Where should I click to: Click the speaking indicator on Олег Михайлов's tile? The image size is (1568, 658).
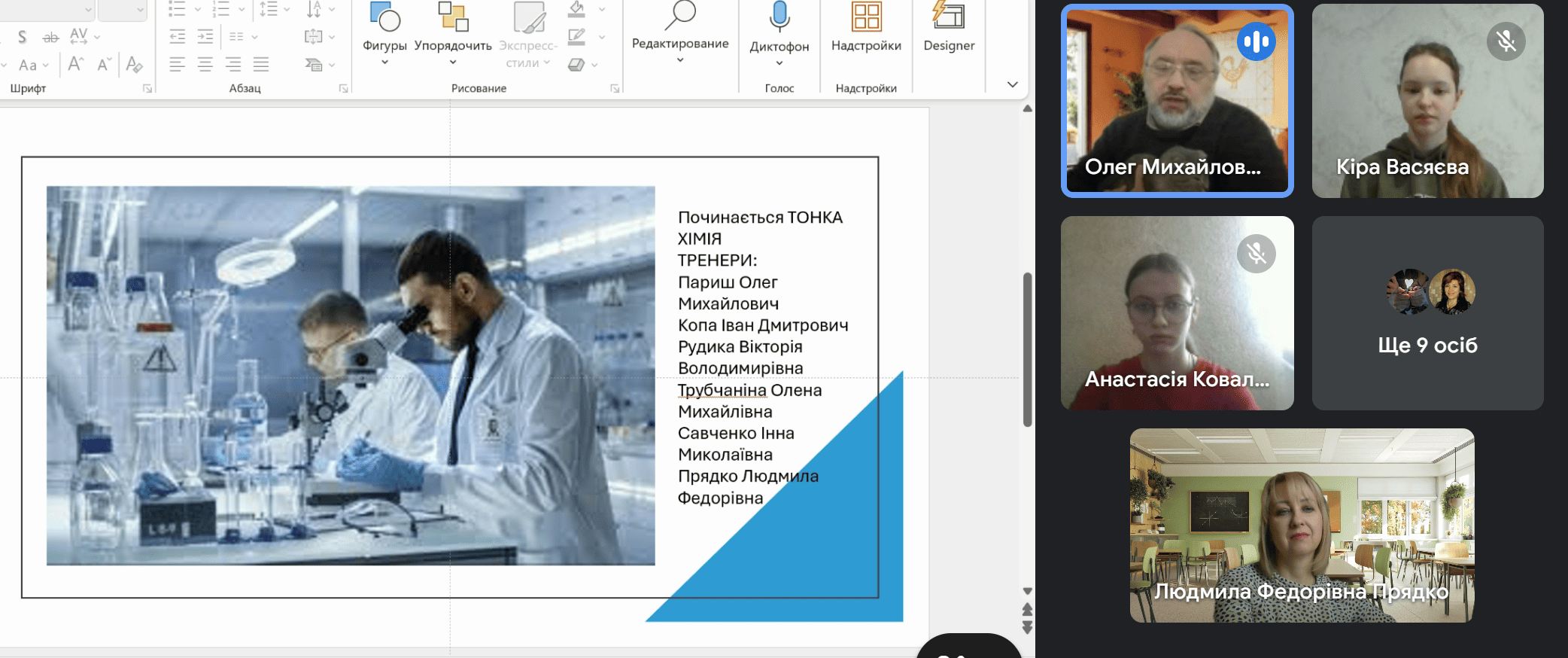[1257, 41]
